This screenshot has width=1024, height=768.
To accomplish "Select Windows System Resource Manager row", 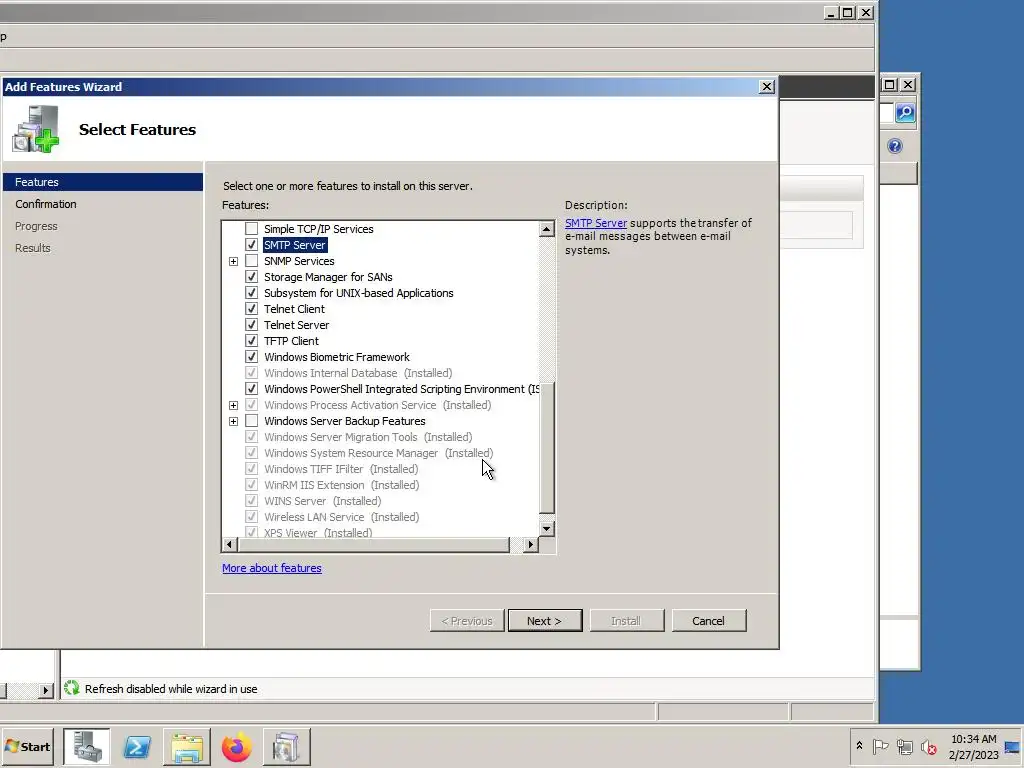I will click(378, 453).
